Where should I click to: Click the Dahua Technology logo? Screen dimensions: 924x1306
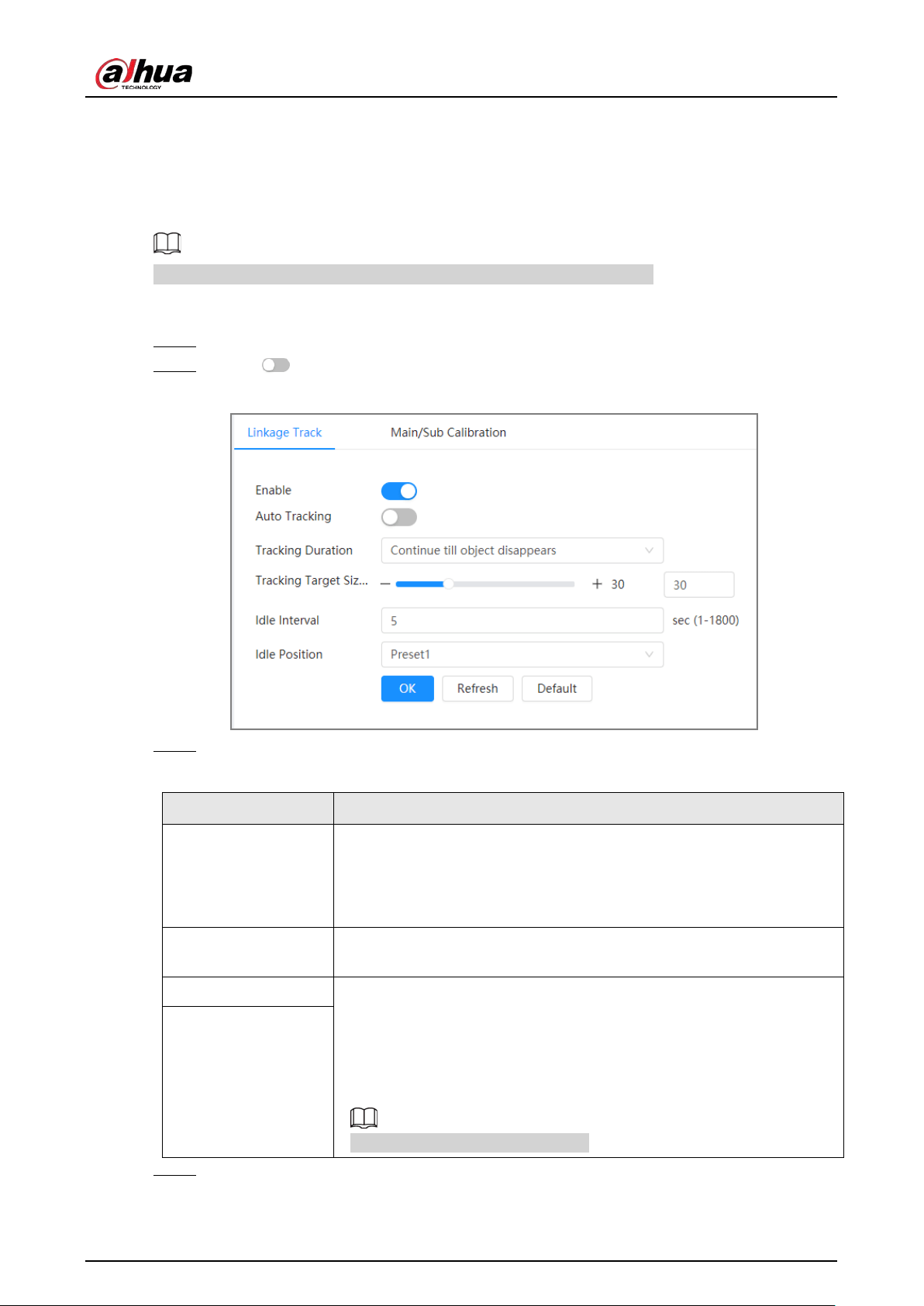[144, 74]
